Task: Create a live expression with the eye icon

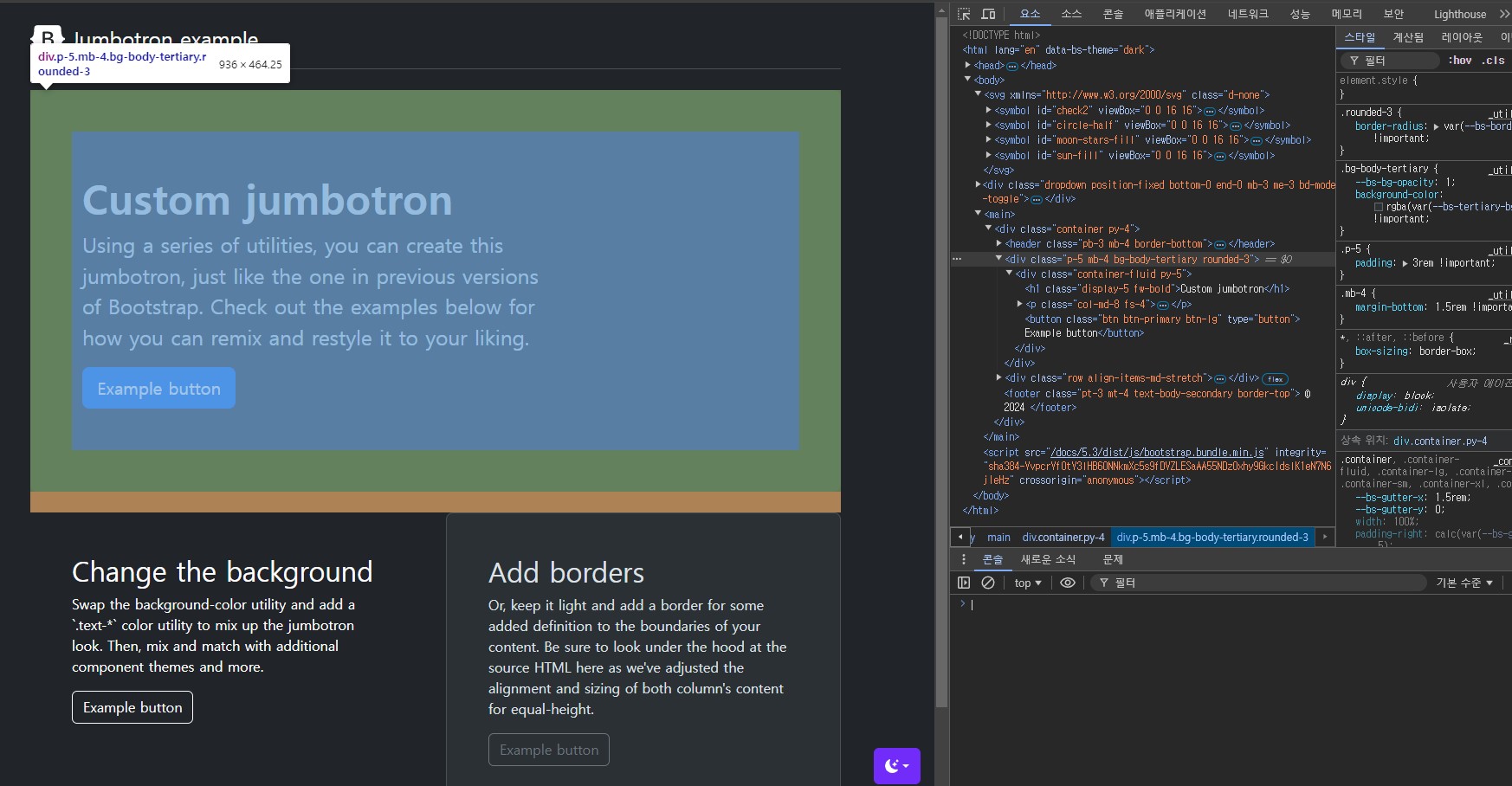Action: coord(1068,583)
